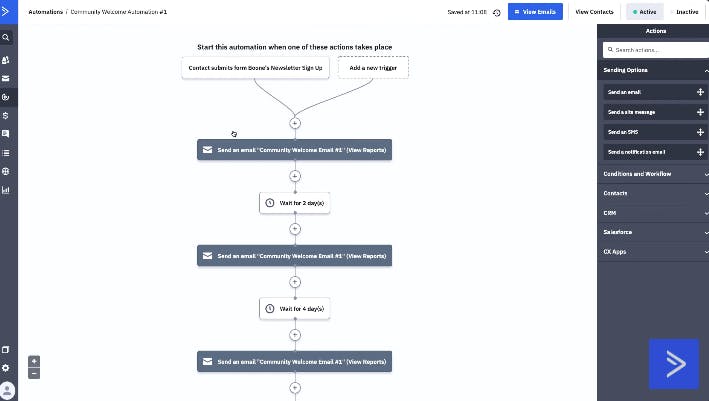This screenshot has width=709, height=401.
Task: Open the search icon in left sidebar
Action: pyautogui.click(x=6, y=38)
